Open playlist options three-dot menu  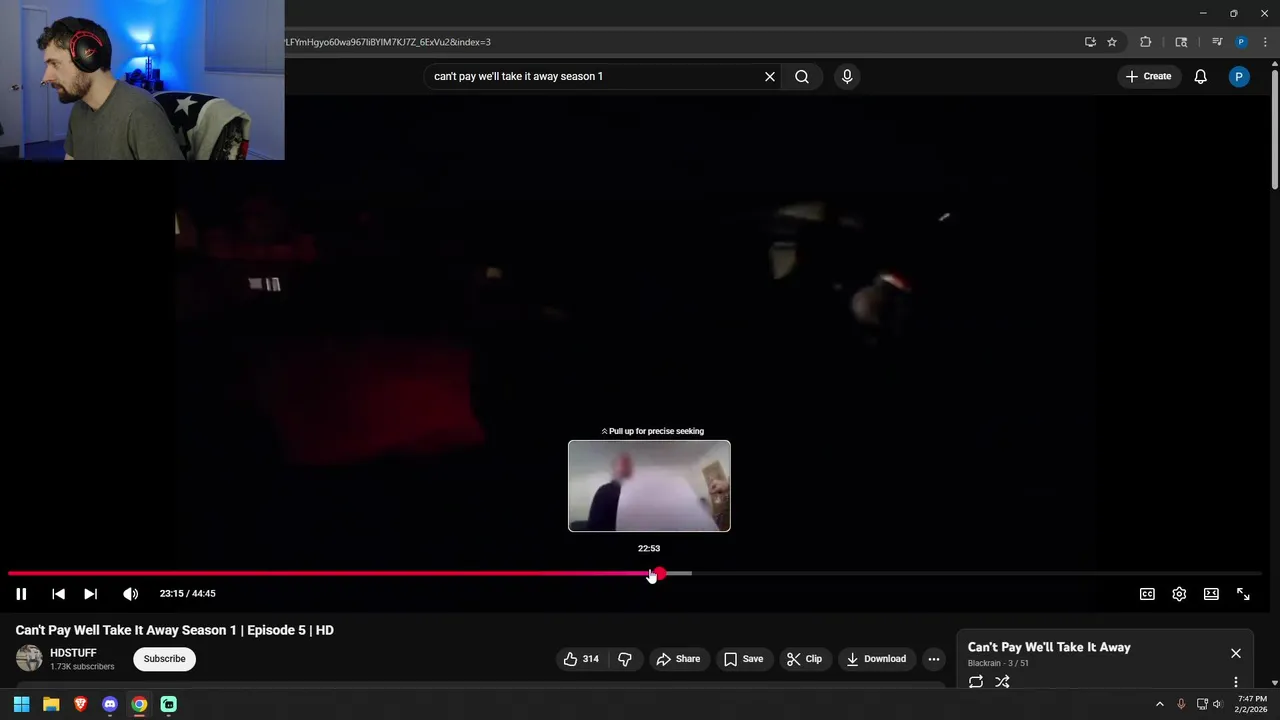click(x=1236, y=682)
